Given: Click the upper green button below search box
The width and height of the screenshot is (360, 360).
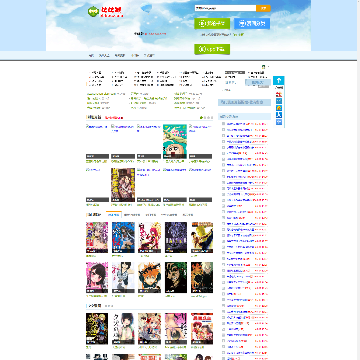Looking at the screenshot, I should 212,24.
